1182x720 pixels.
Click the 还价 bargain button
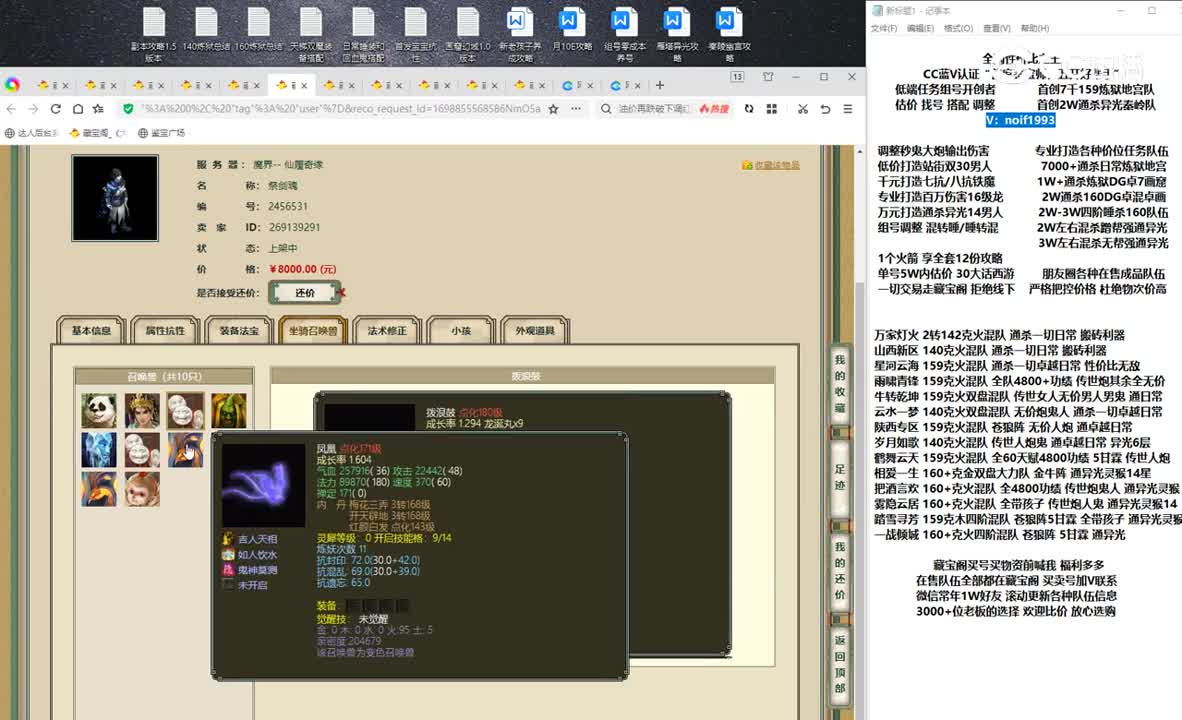(x=305, y=293)
